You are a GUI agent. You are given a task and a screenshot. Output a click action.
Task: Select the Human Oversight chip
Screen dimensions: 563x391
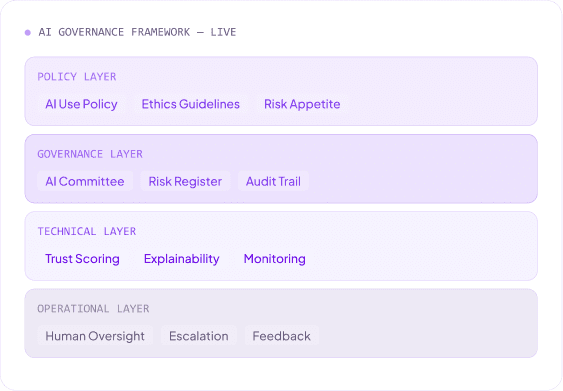pyautogui.click(x=95, y=336)
